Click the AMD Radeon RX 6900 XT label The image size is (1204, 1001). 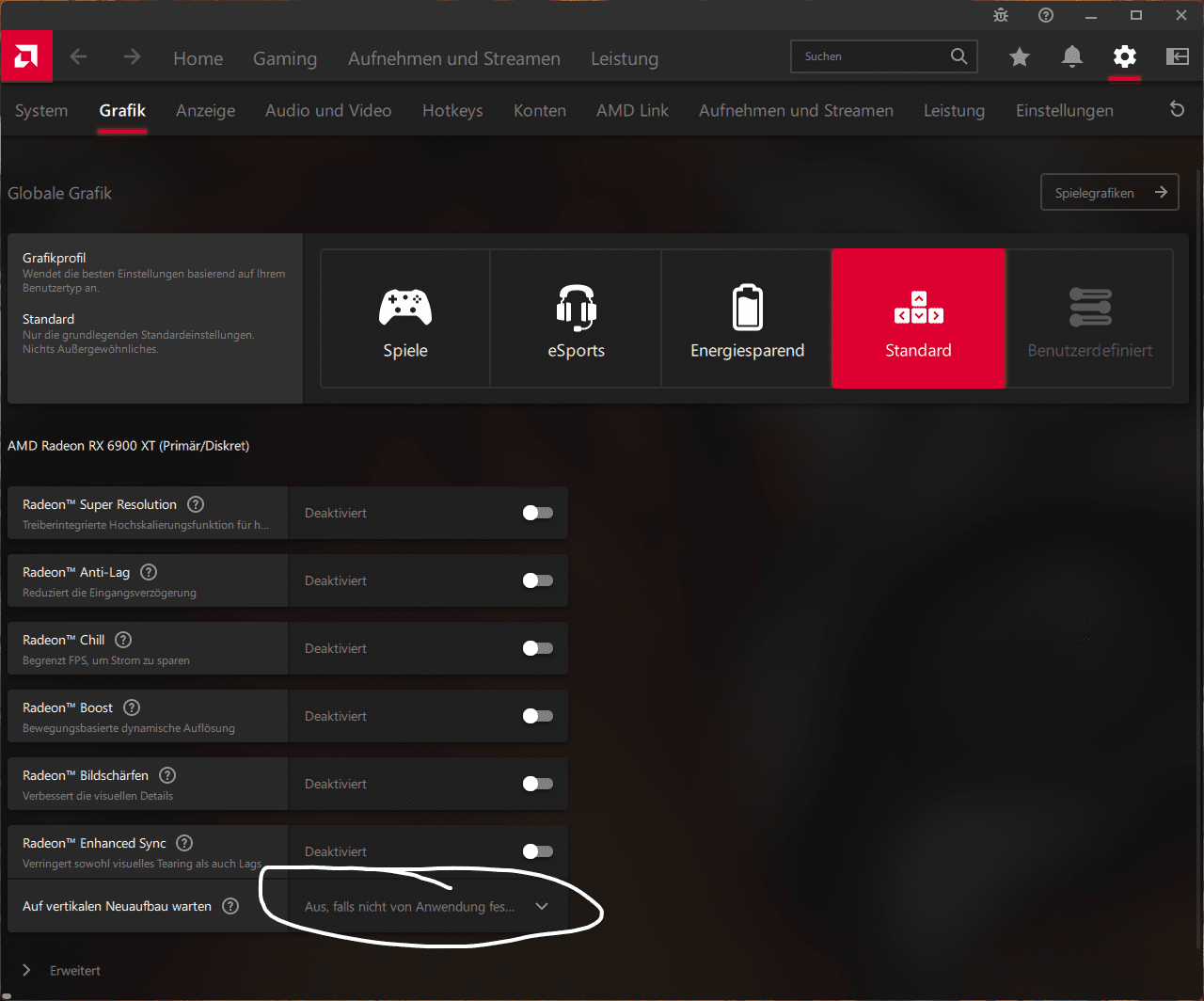(x=129, y=446)
